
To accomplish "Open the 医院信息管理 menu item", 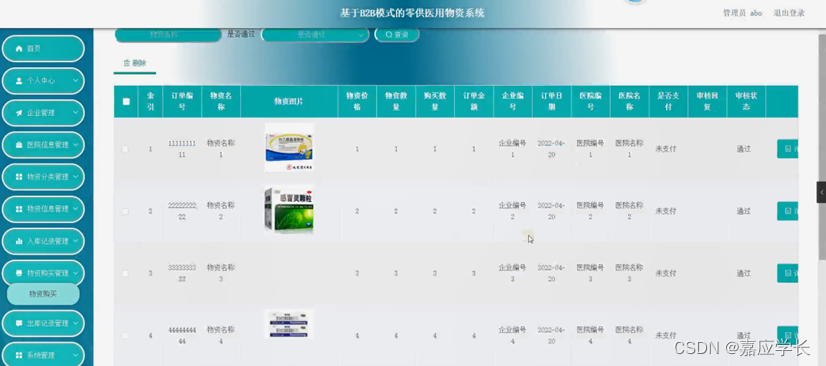I will point(43,145).
